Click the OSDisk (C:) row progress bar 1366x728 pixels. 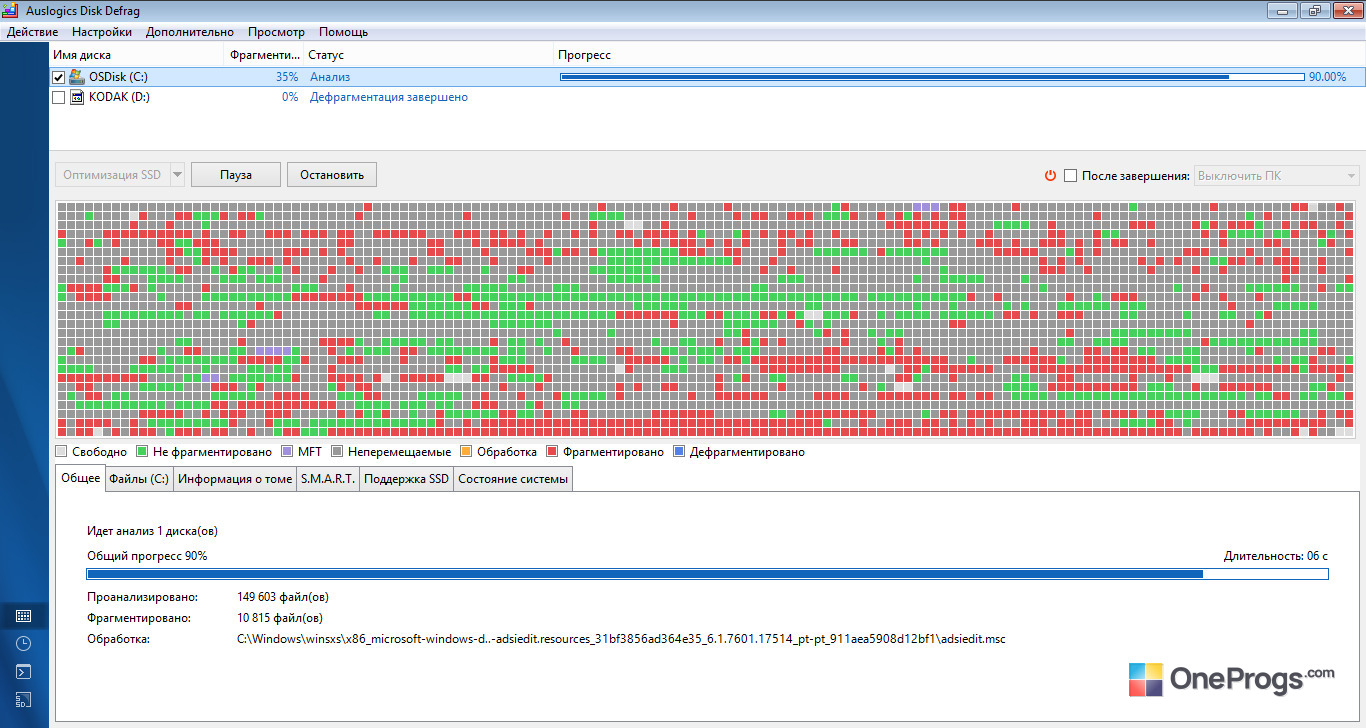tap(932, 77)
